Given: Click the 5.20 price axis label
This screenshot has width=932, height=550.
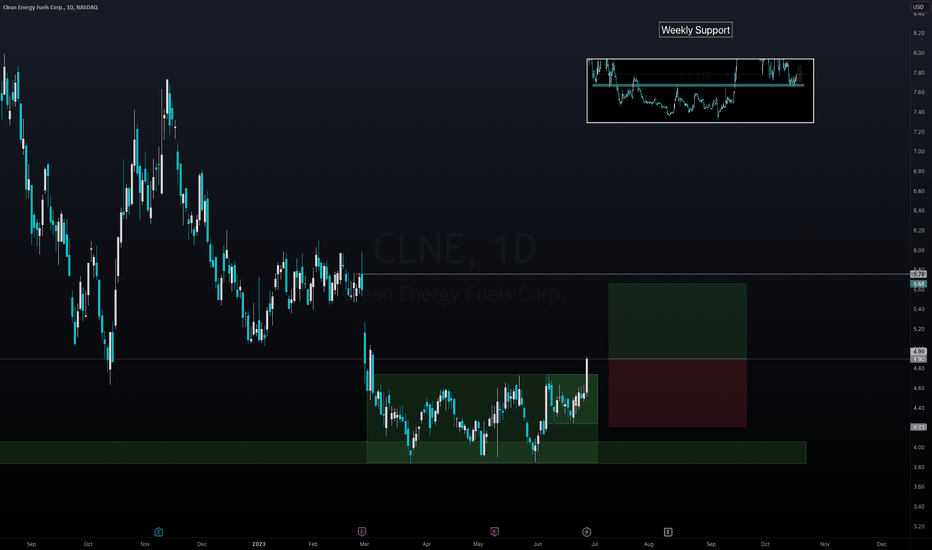Looking at the screenshot, I should point(918,329).
